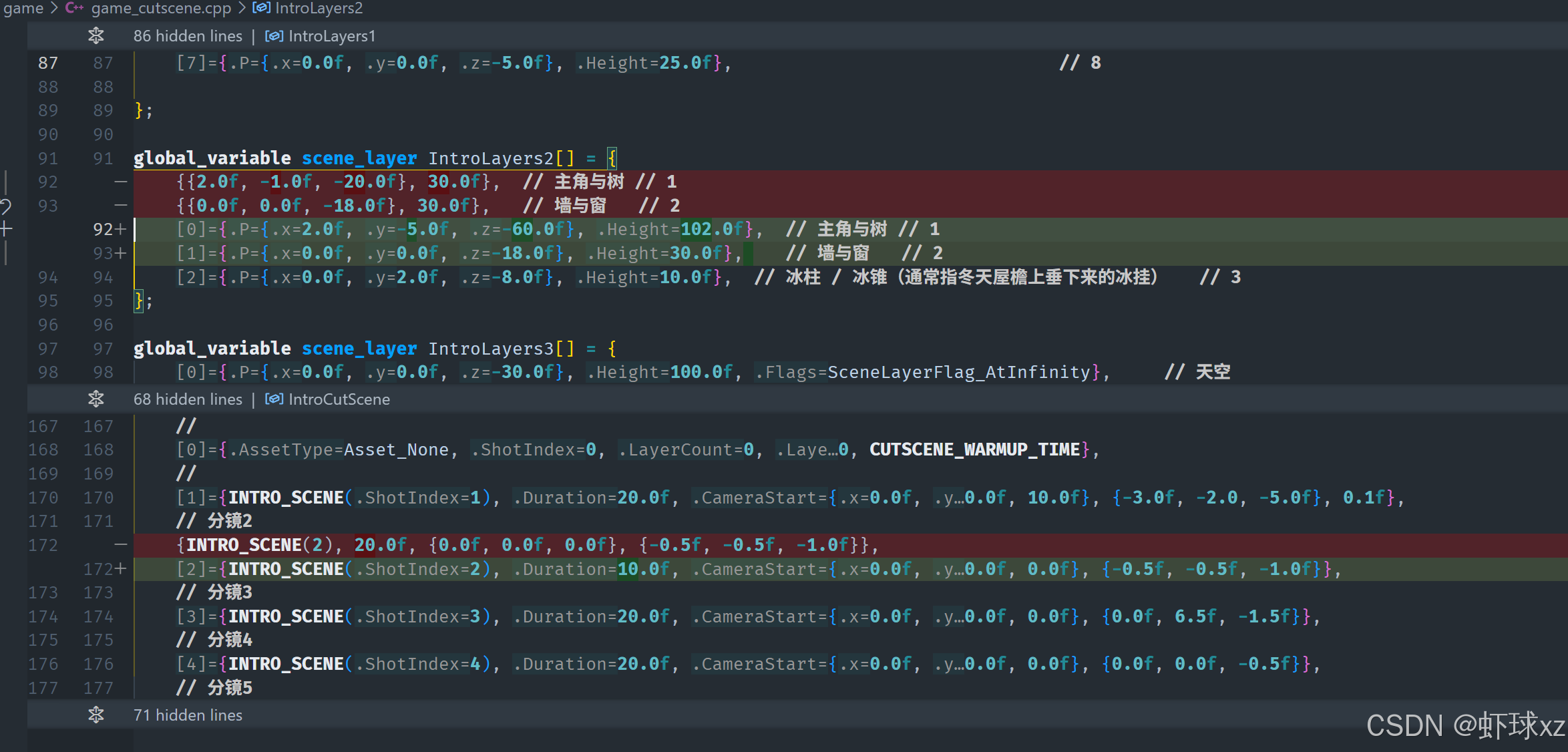
Task: Open the game folder breadcrumb
Action: [x=23, y=8]
